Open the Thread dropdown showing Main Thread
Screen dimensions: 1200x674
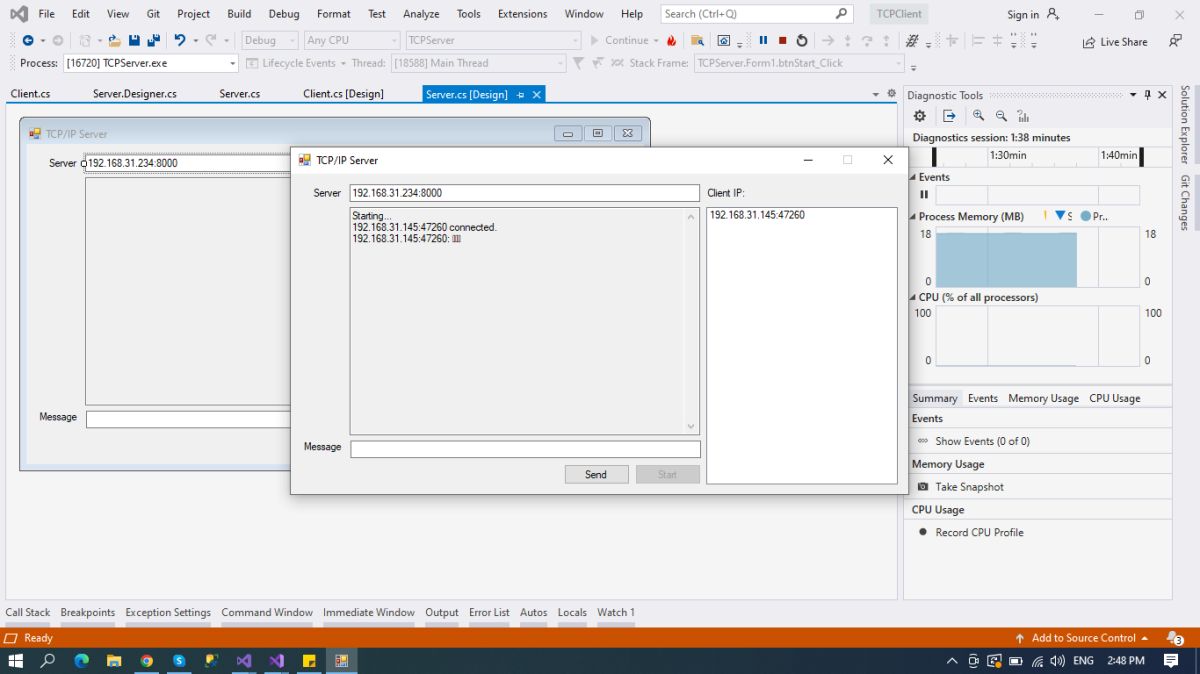pyautogui.click(x=560, y=63)
